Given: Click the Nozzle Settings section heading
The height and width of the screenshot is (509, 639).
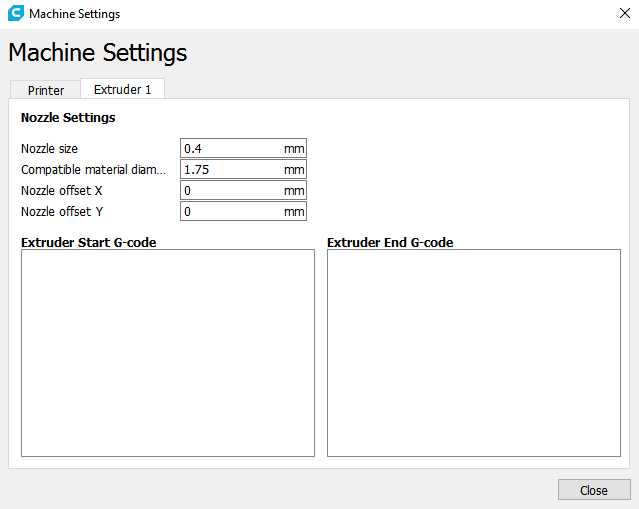Looking at the screenshot, I should point(68,118).
